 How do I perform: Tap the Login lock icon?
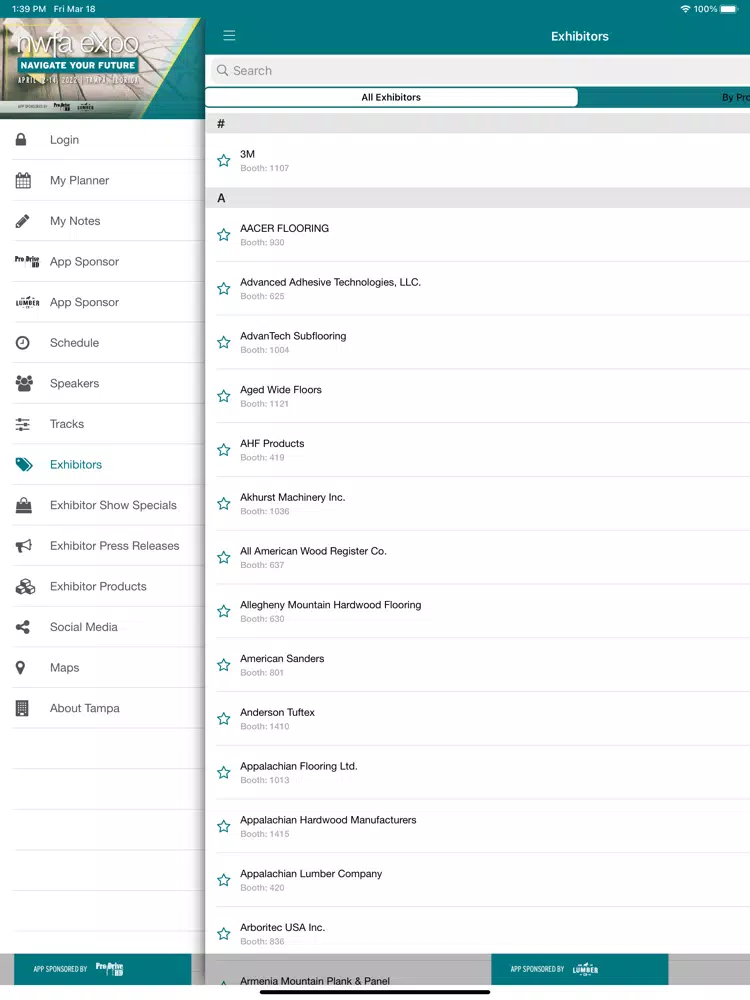click(21, 139)
